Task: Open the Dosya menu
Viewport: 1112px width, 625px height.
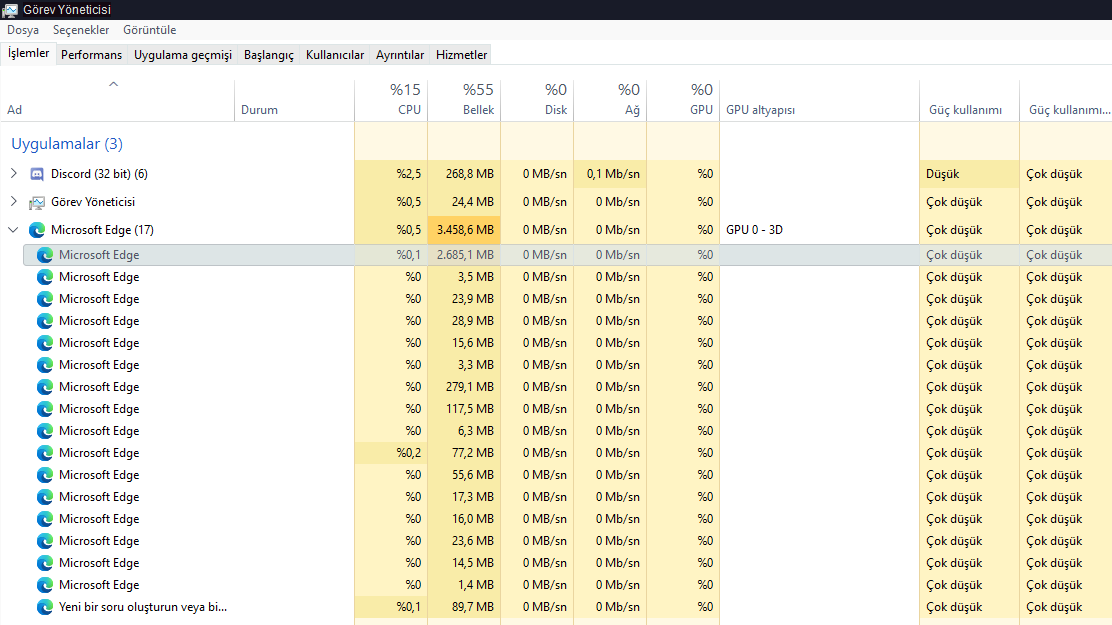Action: [23, 30]
